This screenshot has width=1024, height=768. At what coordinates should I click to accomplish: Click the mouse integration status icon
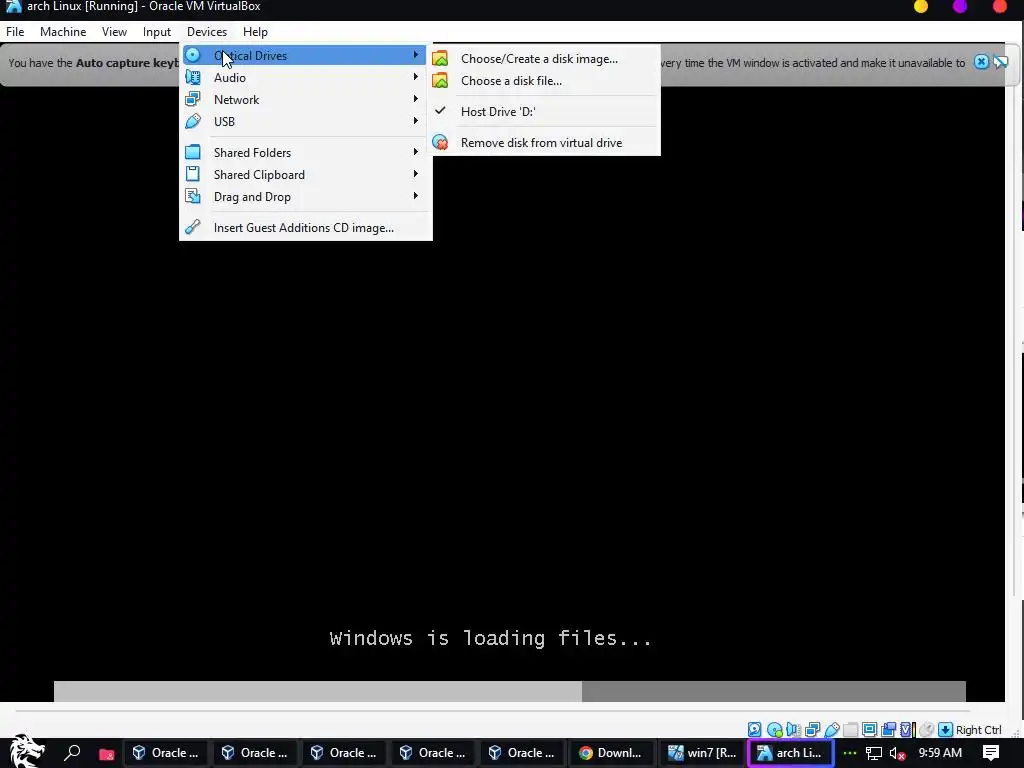[x=926, y=729]
